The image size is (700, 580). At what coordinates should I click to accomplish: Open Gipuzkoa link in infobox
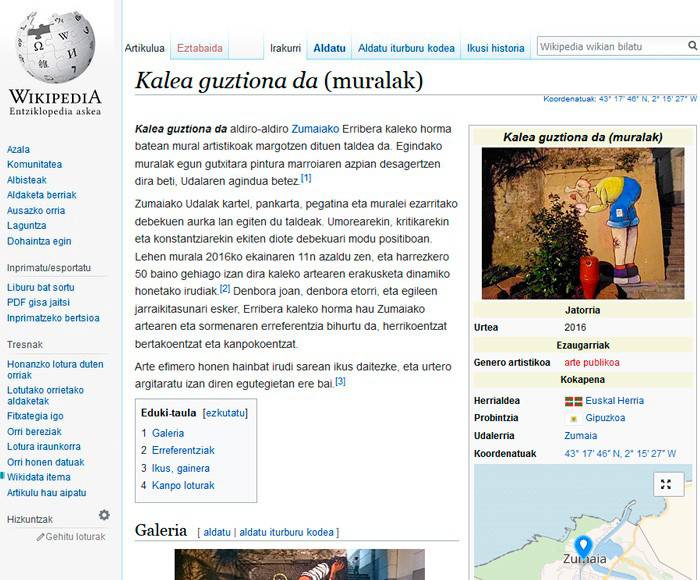coord(605,418)
